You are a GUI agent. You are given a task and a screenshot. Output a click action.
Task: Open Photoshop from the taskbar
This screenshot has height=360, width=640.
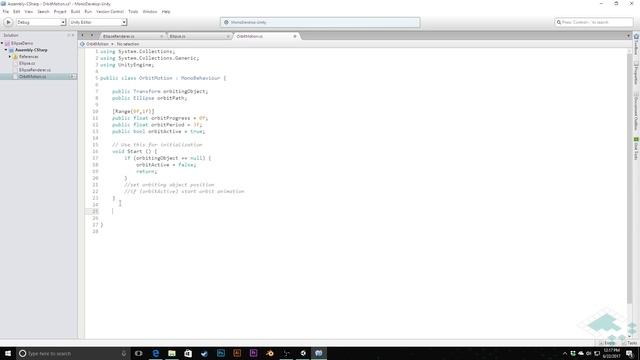[221, 353]
